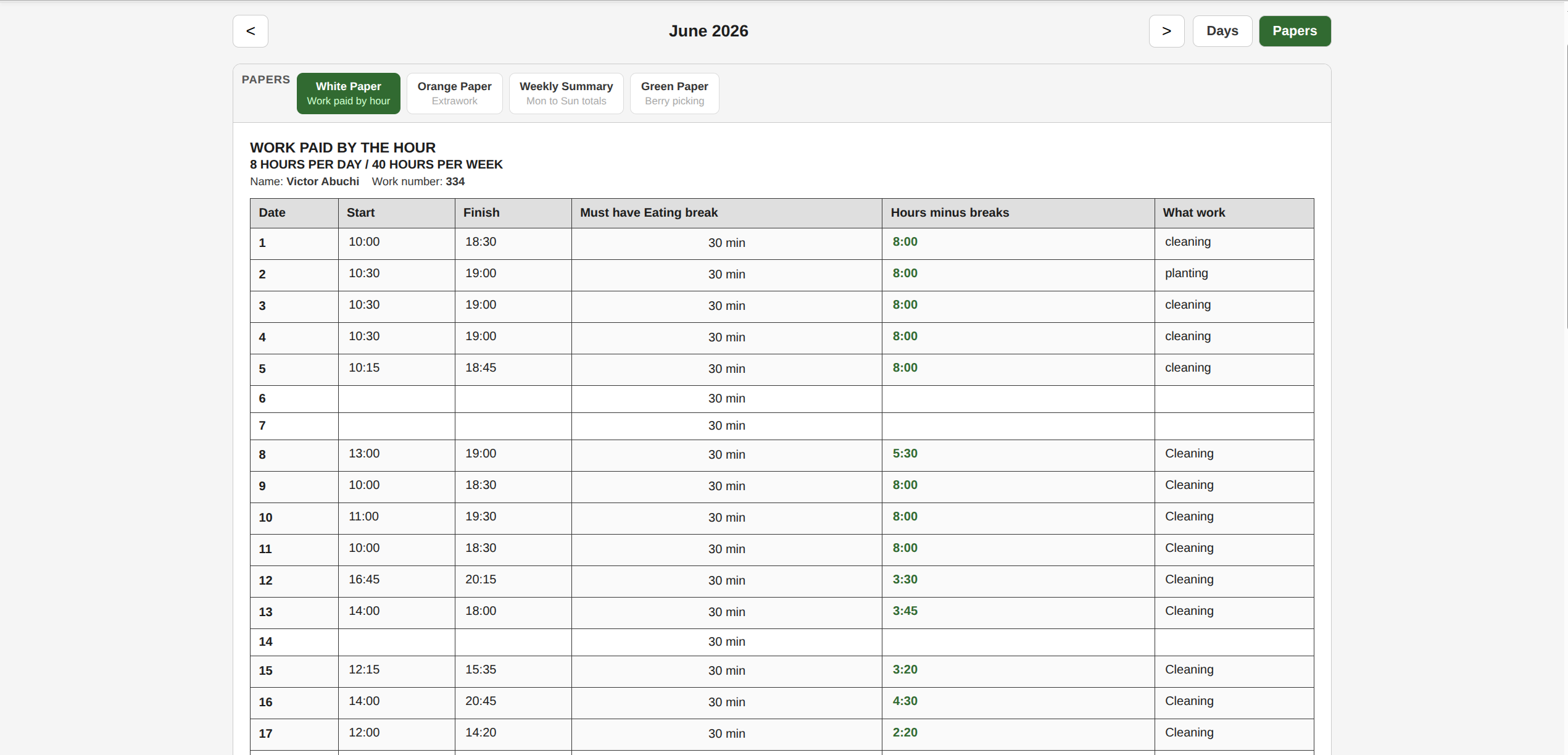The image size is (1568, 755).
Task: Click the empty What work field for date 14
Action: tap(1234, 642)
